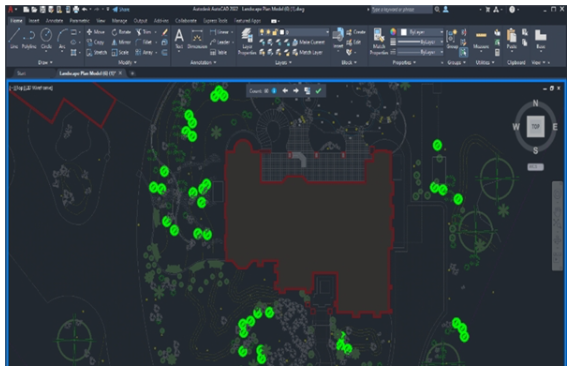The height and width of the screenshot is (369, 571).
Task: Click the Paste clipboard icon
Action: pos(512,38)
